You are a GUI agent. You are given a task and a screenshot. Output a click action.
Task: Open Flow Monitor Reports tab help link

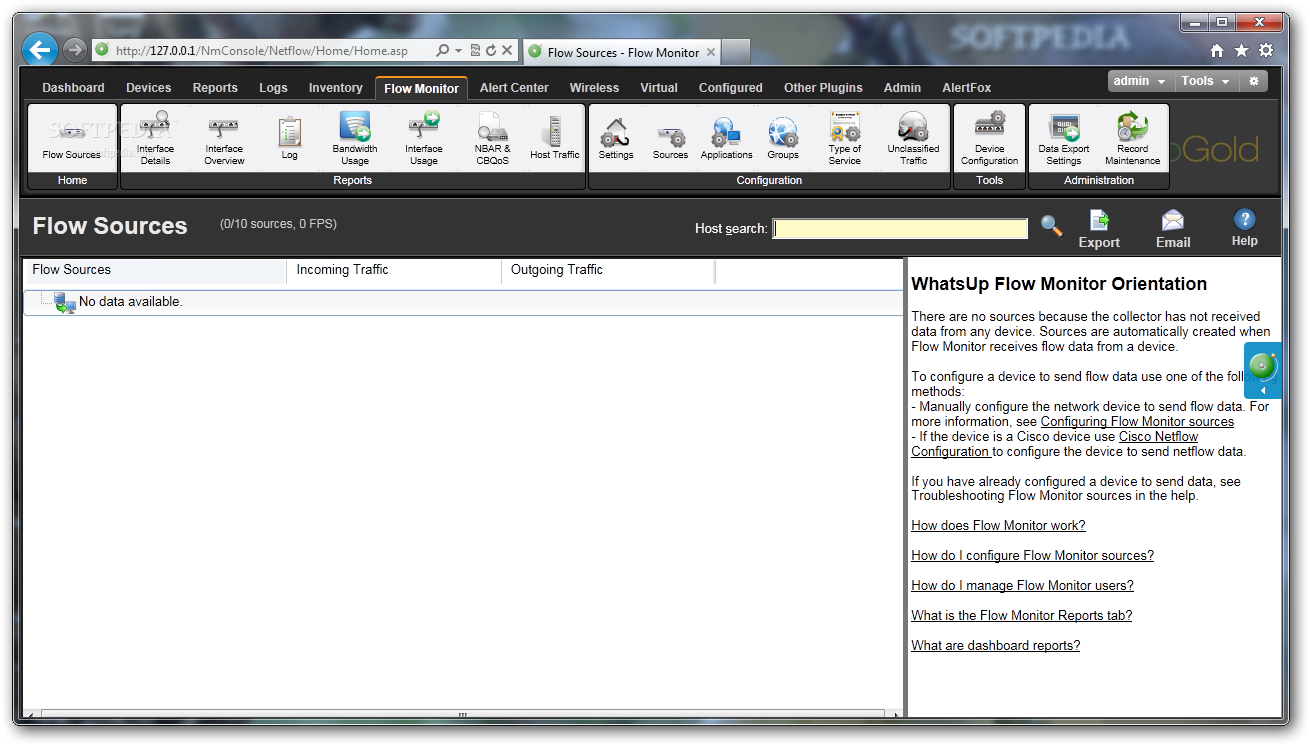point(1021,615)
